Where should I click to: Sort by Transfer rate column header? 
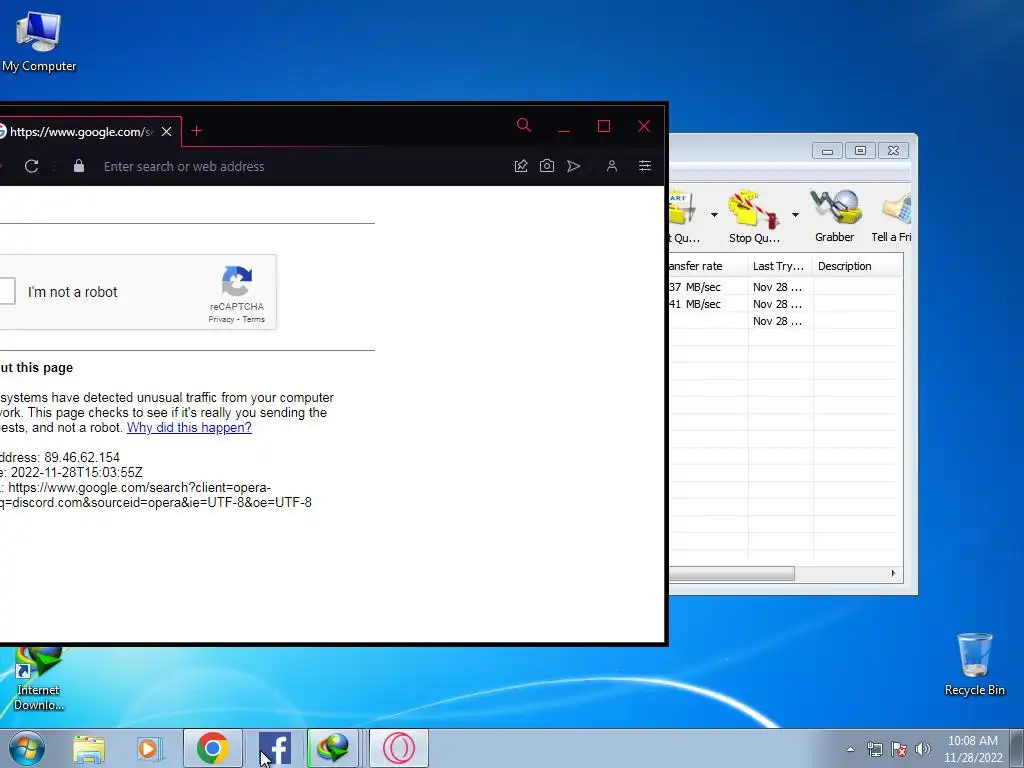pyautogui.click(x=708, y=266)
